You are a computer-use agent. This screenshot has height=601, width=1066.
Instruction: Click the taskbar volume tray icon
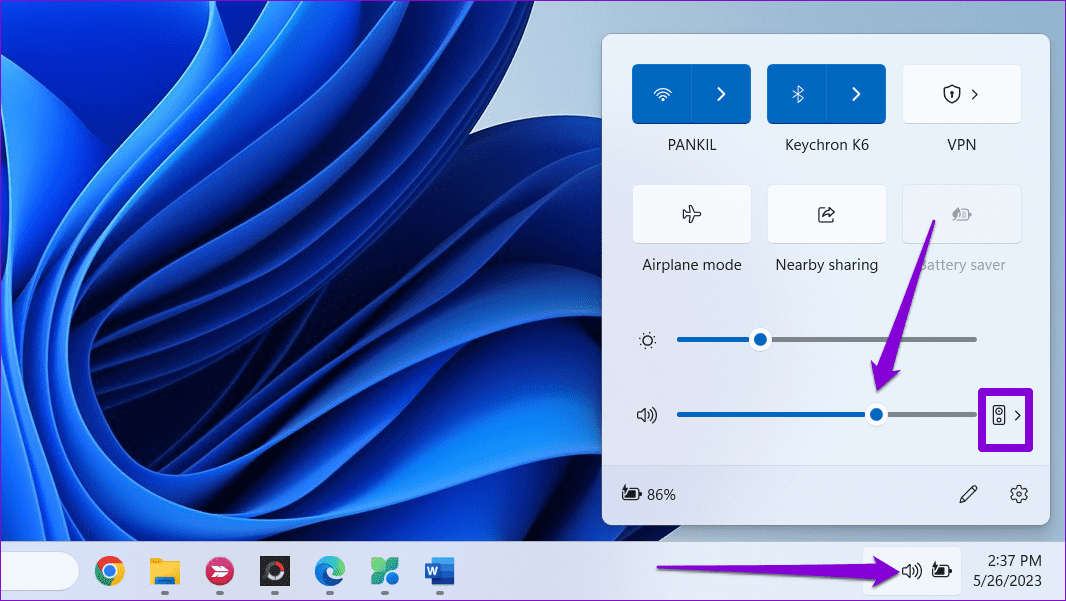912,570
